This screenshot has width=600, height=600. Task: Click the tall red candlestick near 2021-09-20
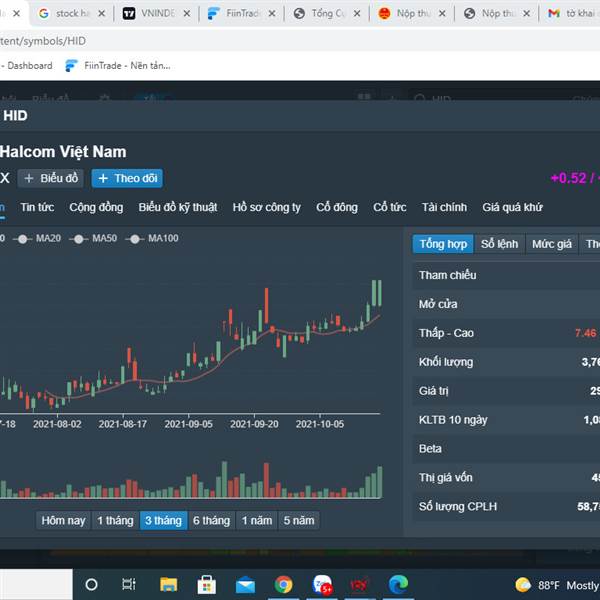266,306
